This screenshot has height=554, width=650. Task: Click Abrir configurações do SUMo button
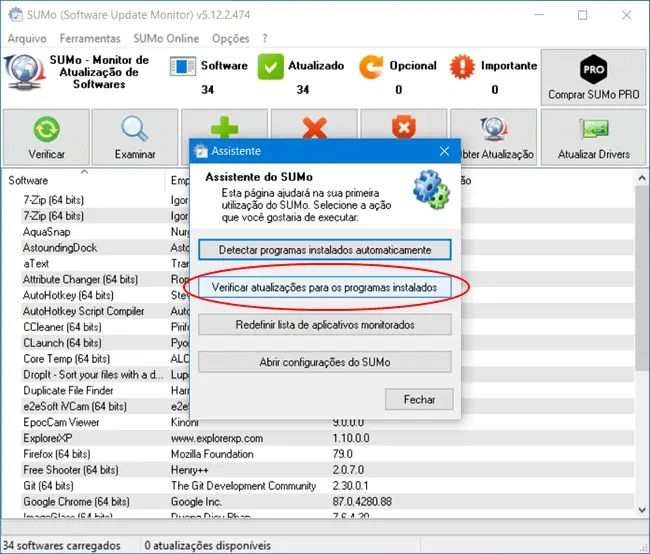click(325, 362)
